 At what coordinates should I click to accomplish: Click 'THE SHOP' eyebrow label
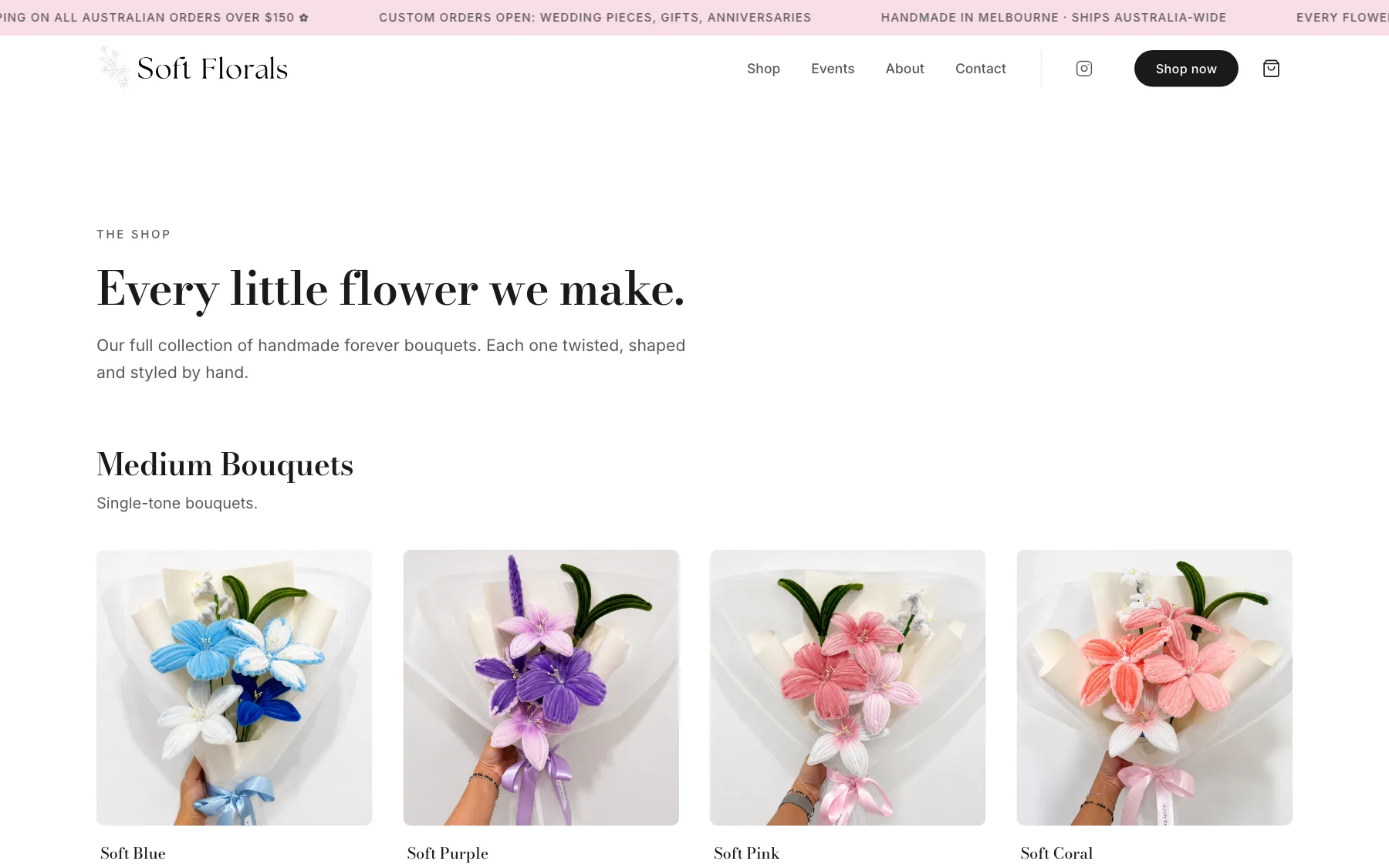133,234
